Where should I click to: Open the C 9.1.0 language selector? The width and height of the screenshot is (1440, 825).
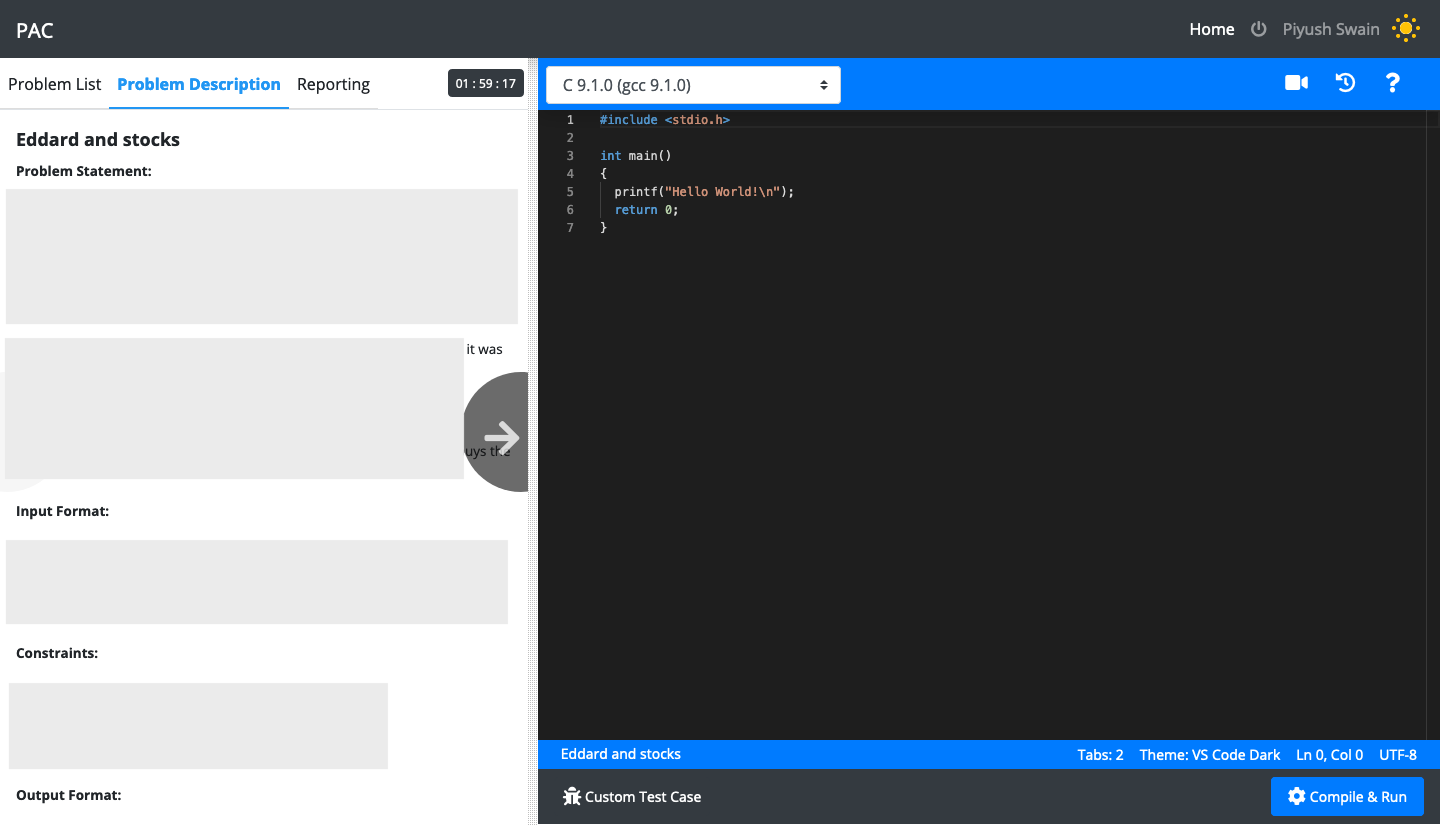(x=692, y=84)
